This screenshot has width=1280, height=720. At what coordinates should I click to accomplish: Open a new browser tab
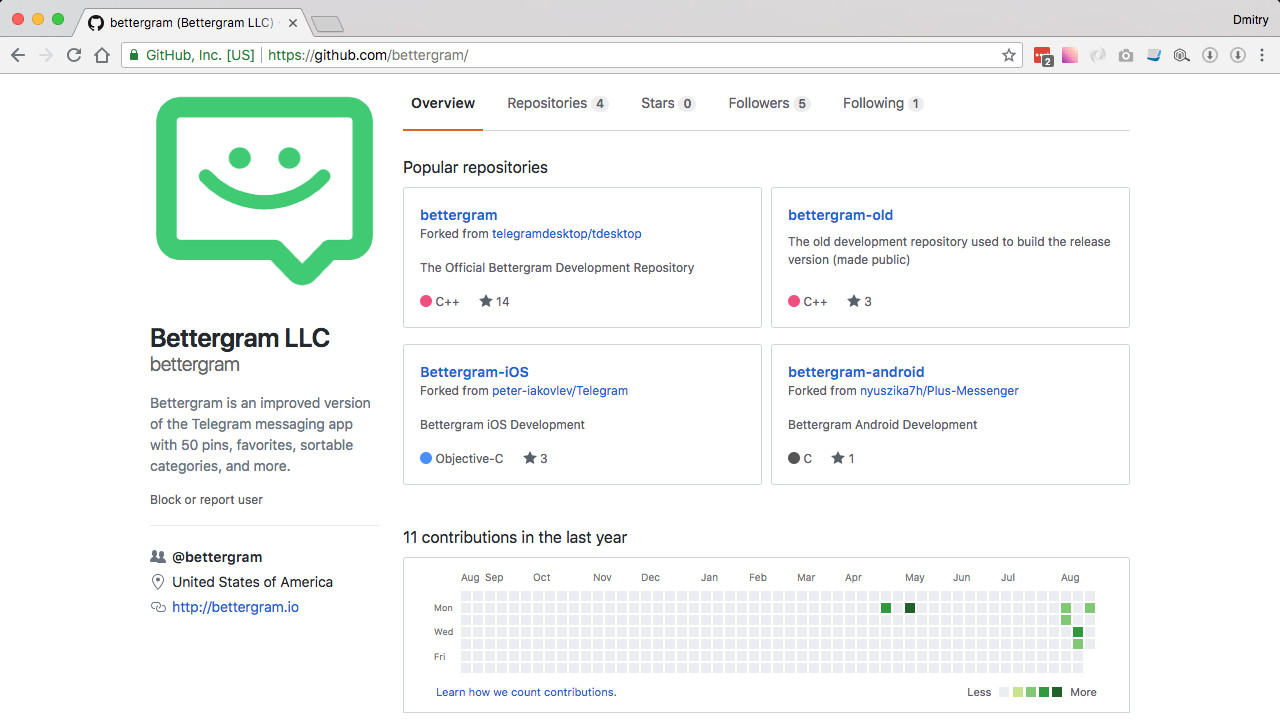[x=327, y=23]
